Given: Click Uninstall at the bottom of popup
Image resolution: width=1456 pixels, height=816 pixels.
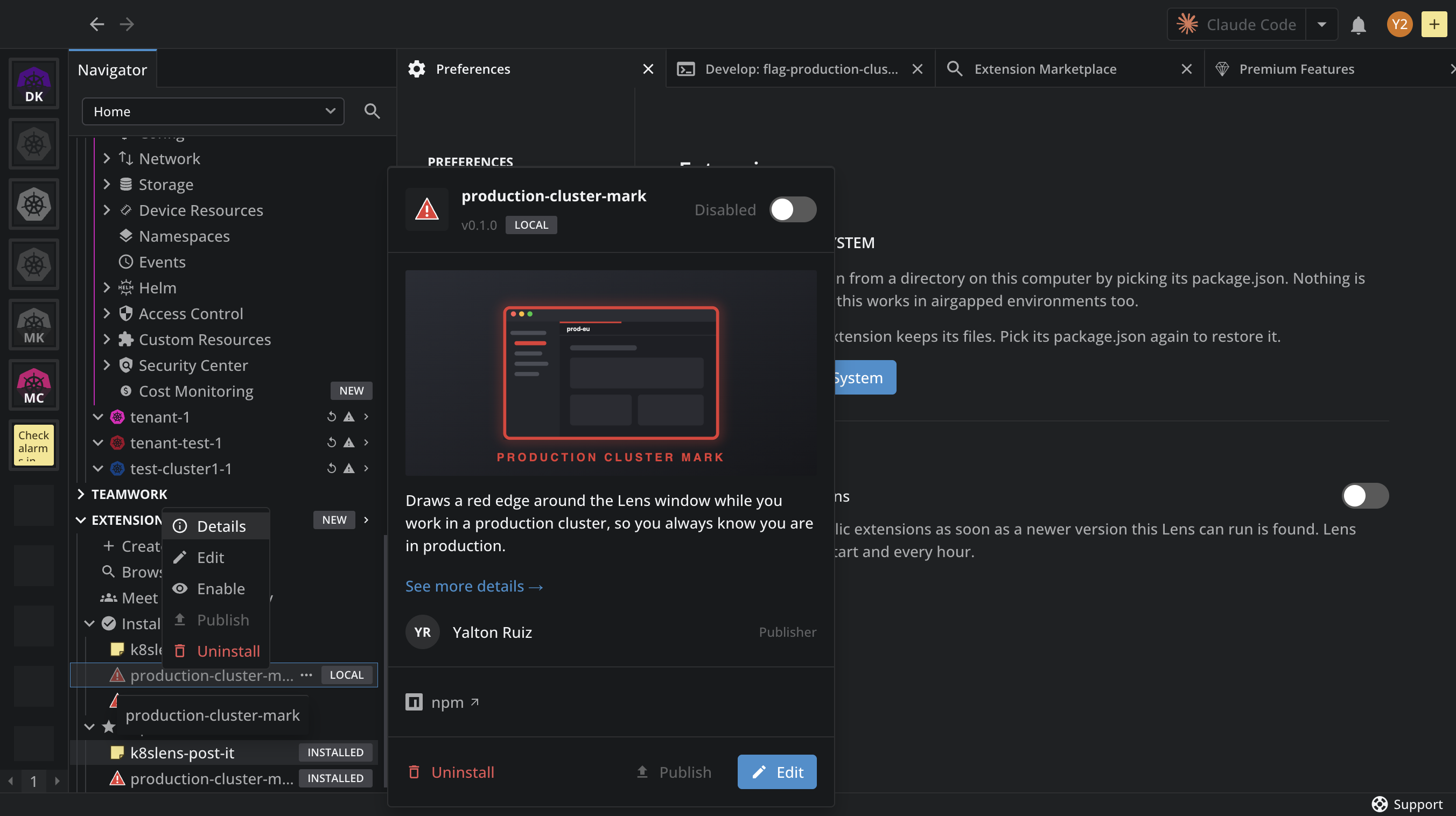Looking at the screenshot, I should pos(451,772).
